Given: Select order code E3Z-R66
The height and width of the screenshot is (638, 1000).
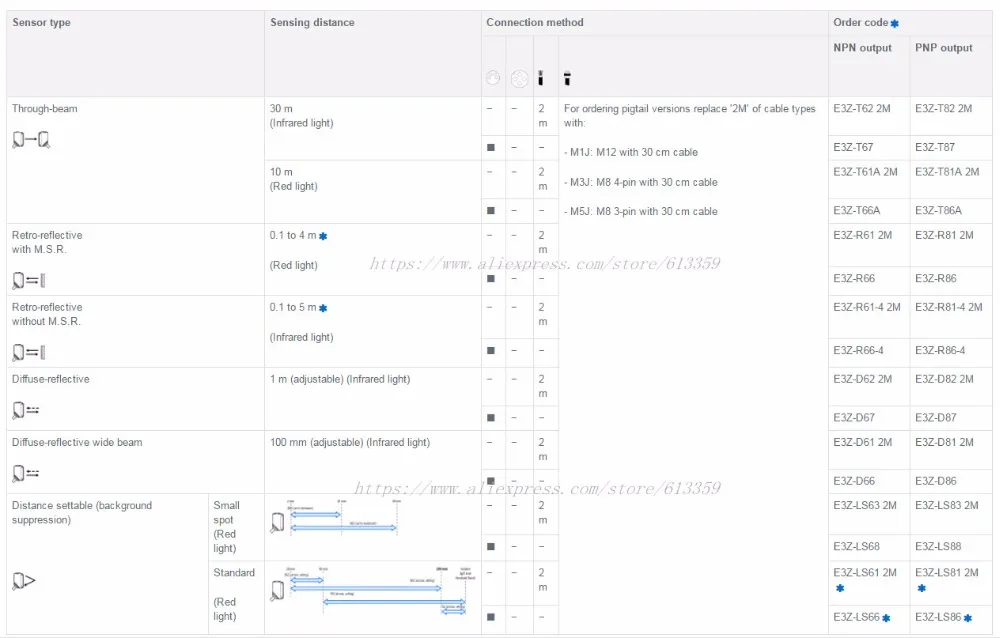Looking at the screenshot, I should coord(854,279).
